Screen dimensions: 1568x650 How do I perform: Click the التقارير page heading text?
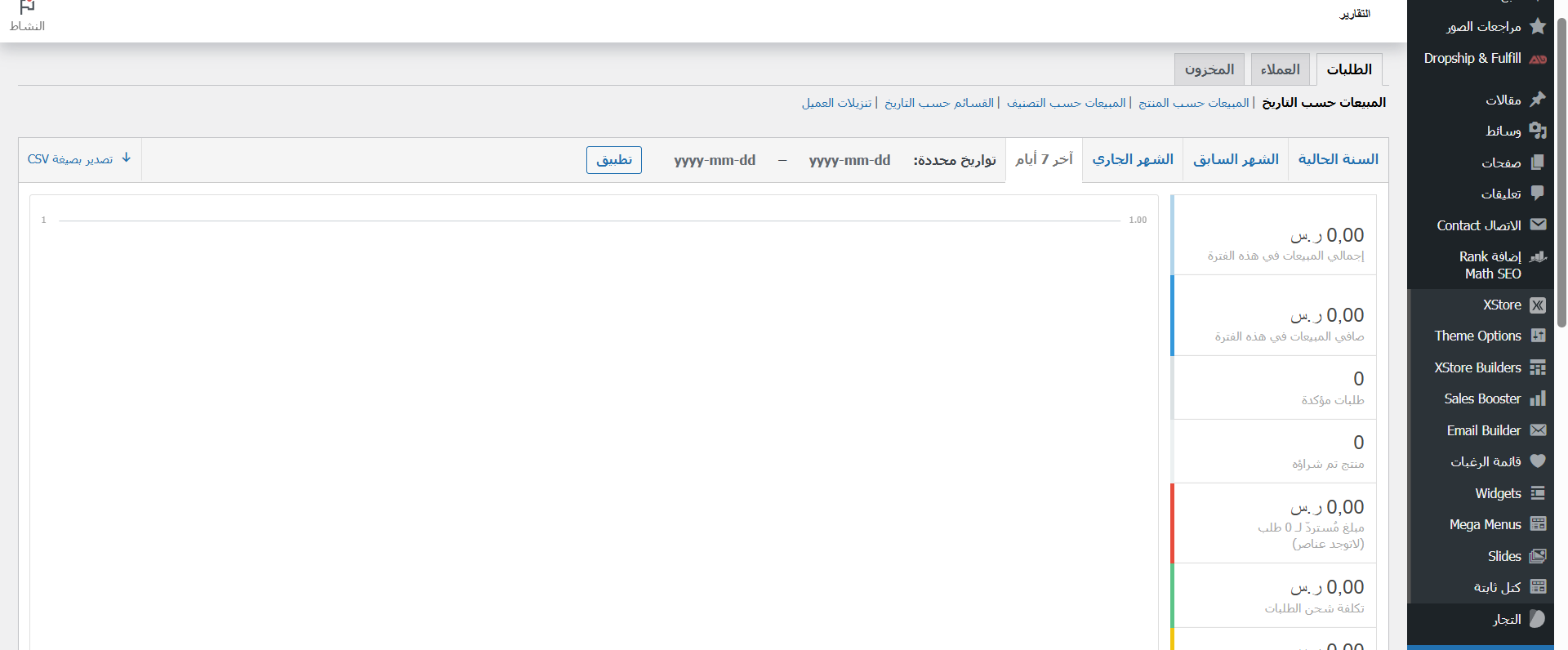click(x=1355, y=14)
